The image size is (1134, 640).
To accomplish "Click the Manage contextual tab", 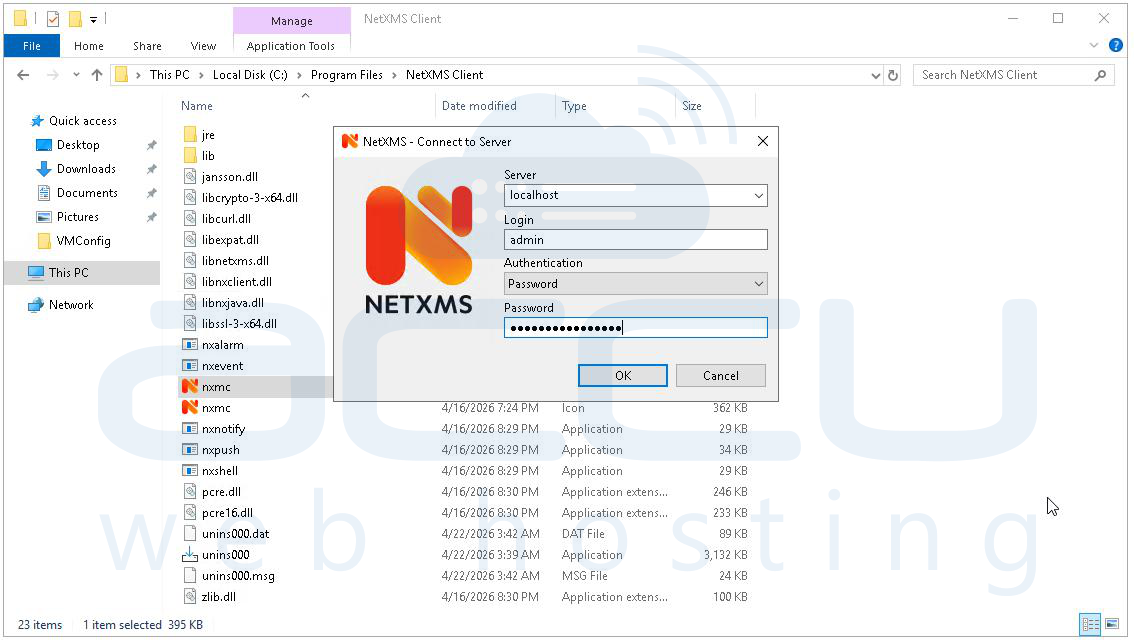I will [291, 20].
